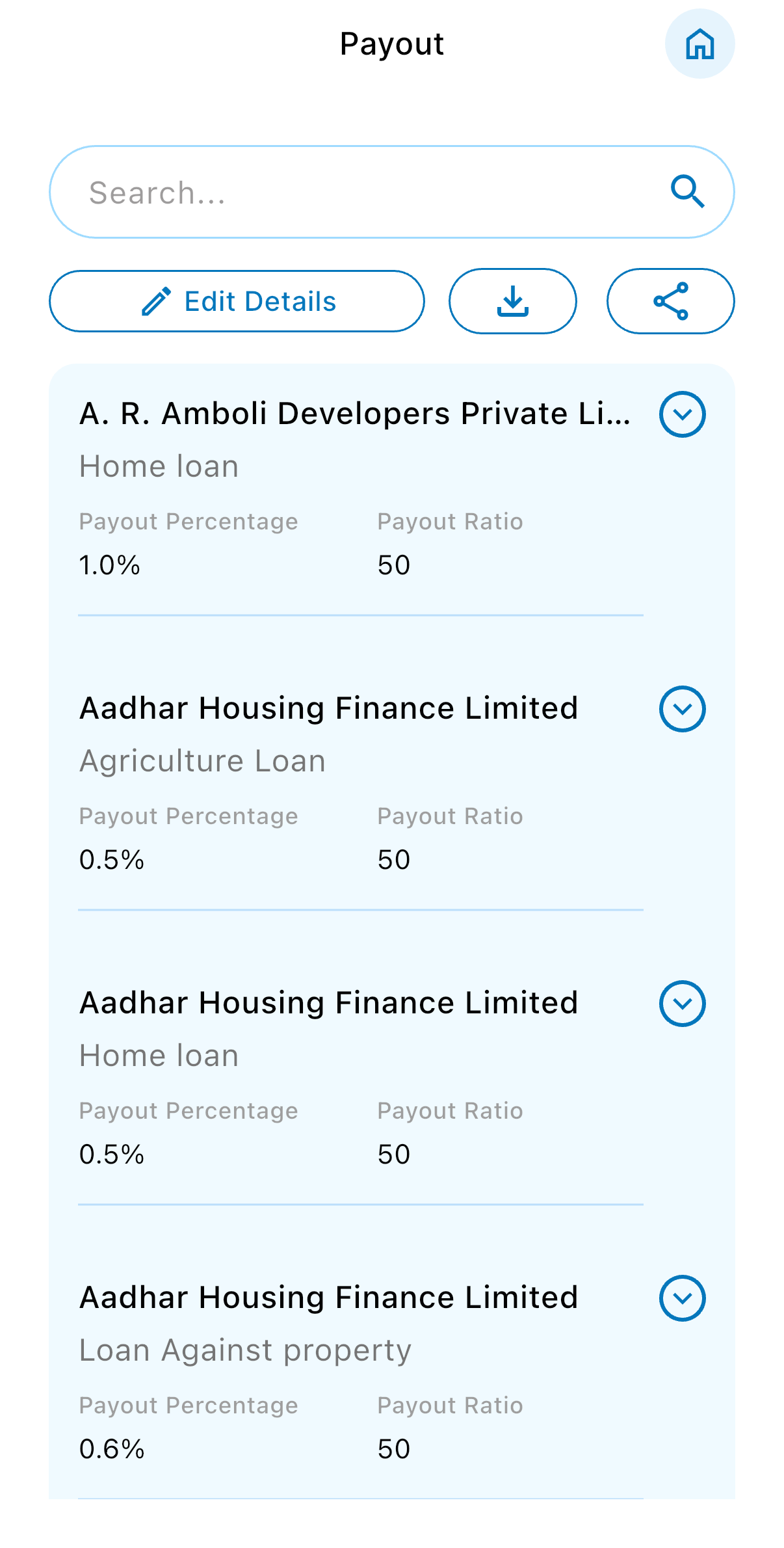Screen dimensions: 784x1548
Task: Click the Payout page heading
Action: [392, 44]
